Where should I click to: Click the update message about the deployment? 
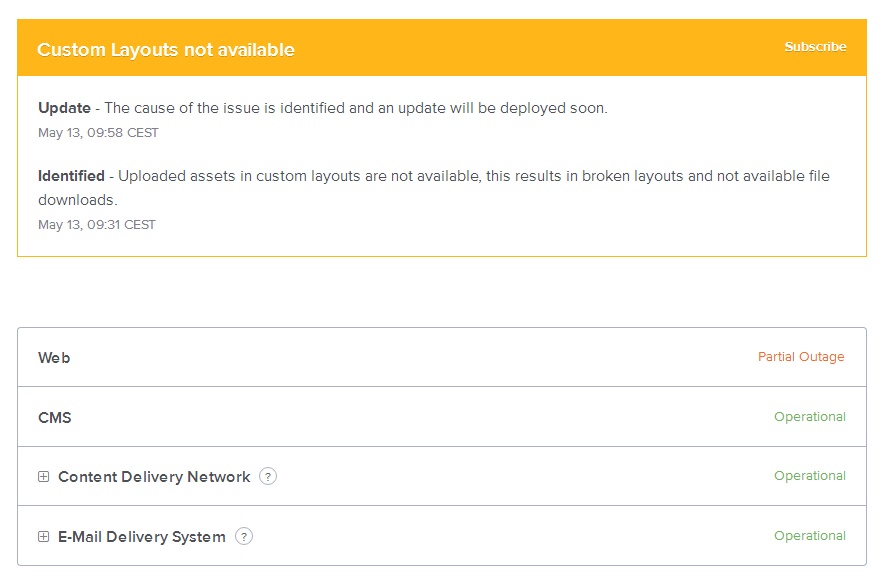point(356,108)
